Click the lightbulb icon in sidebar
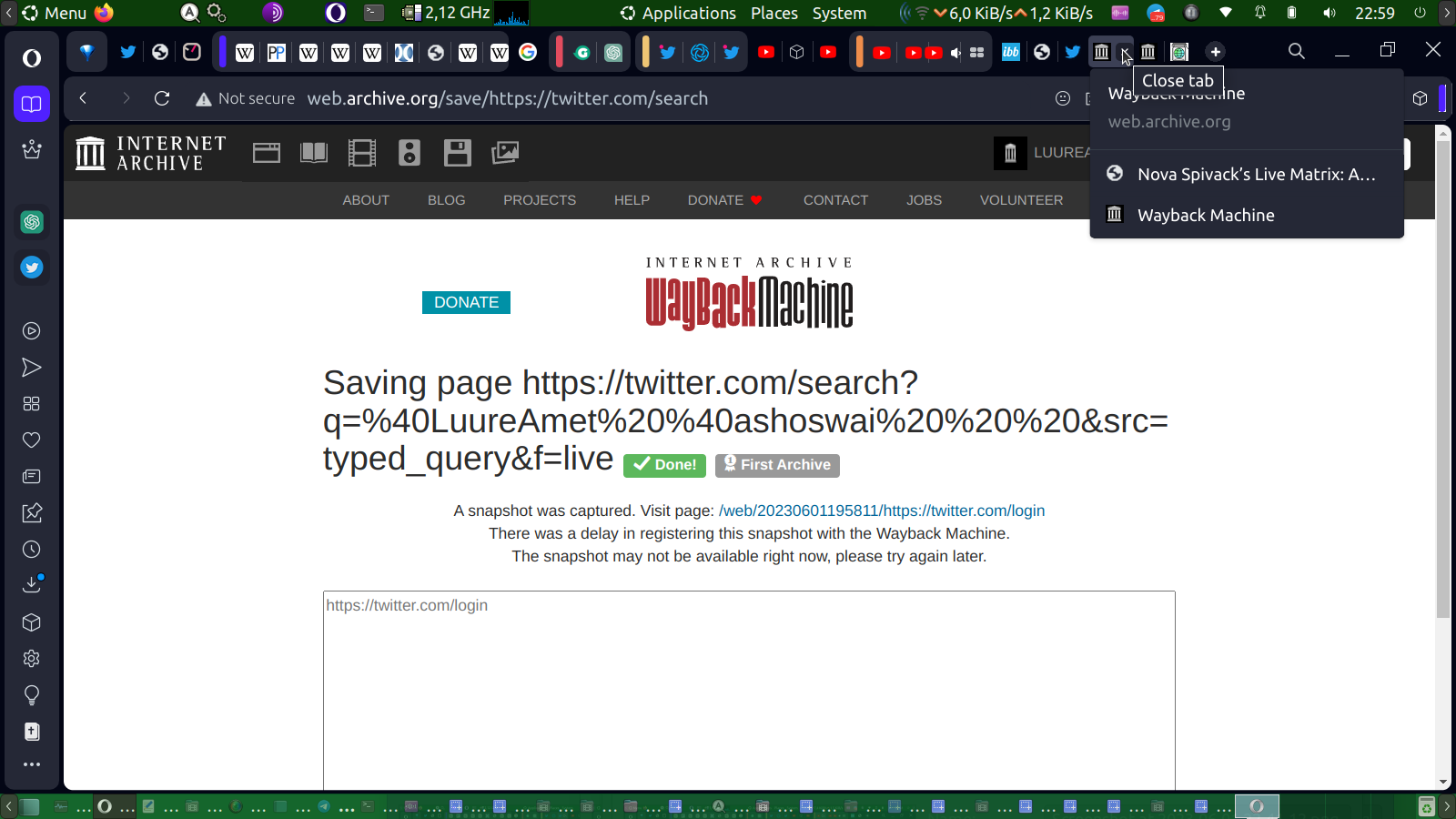1456x819 pixels. click(x=32, y=695)
